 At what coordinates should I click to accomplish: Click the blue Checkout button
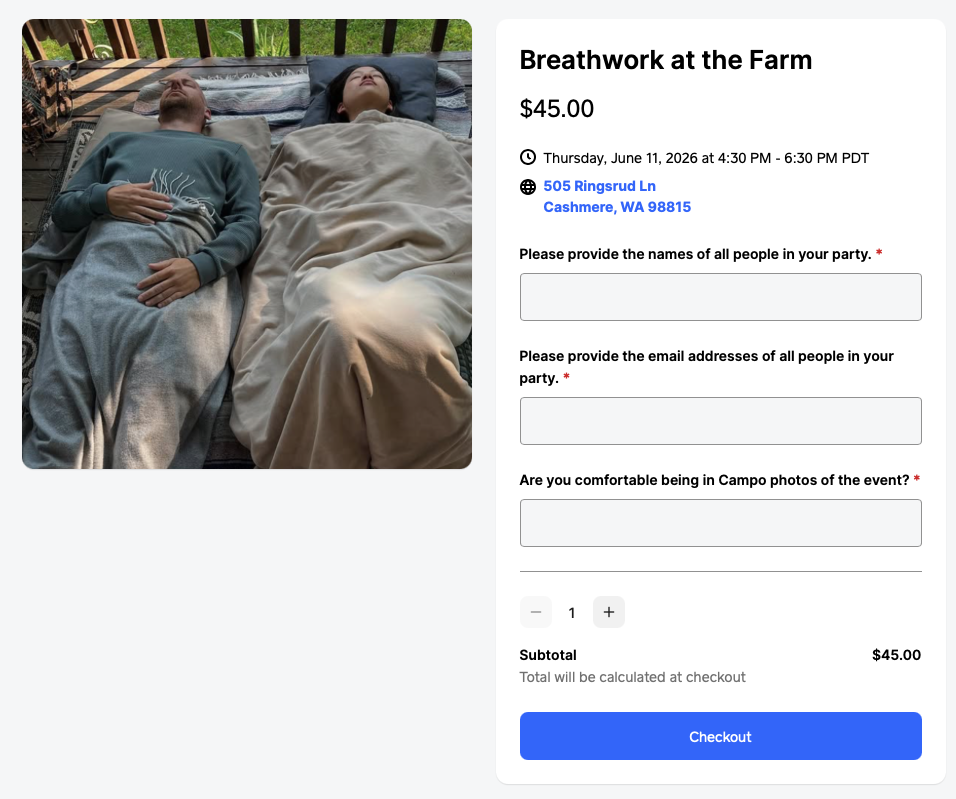click(721, 736)
